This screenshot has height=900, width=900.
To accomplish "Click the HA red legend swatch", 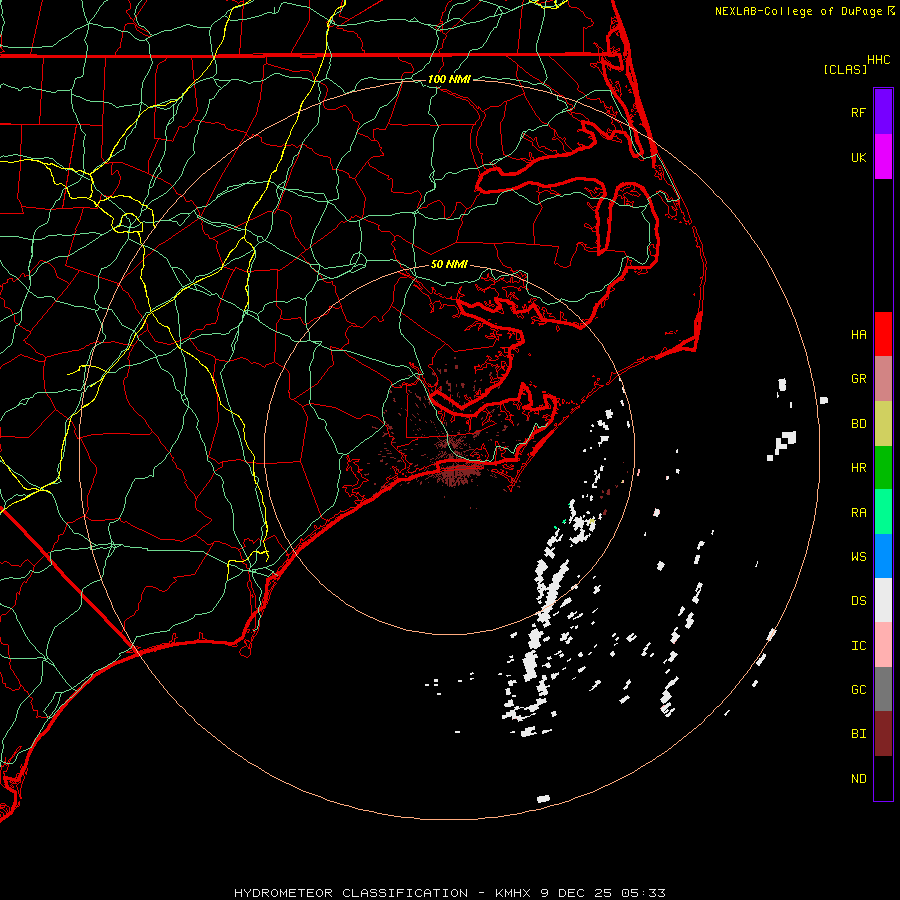I will pyautogui.click(x=883, y=334).
